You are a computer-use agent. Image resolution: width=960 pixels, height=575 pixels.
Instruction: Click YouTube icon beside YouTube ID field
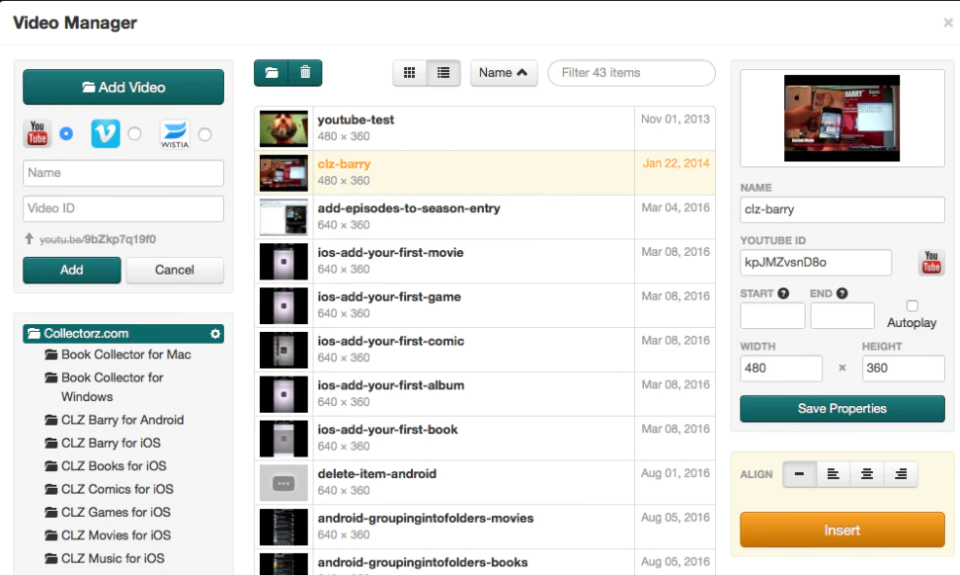[931, 262]
